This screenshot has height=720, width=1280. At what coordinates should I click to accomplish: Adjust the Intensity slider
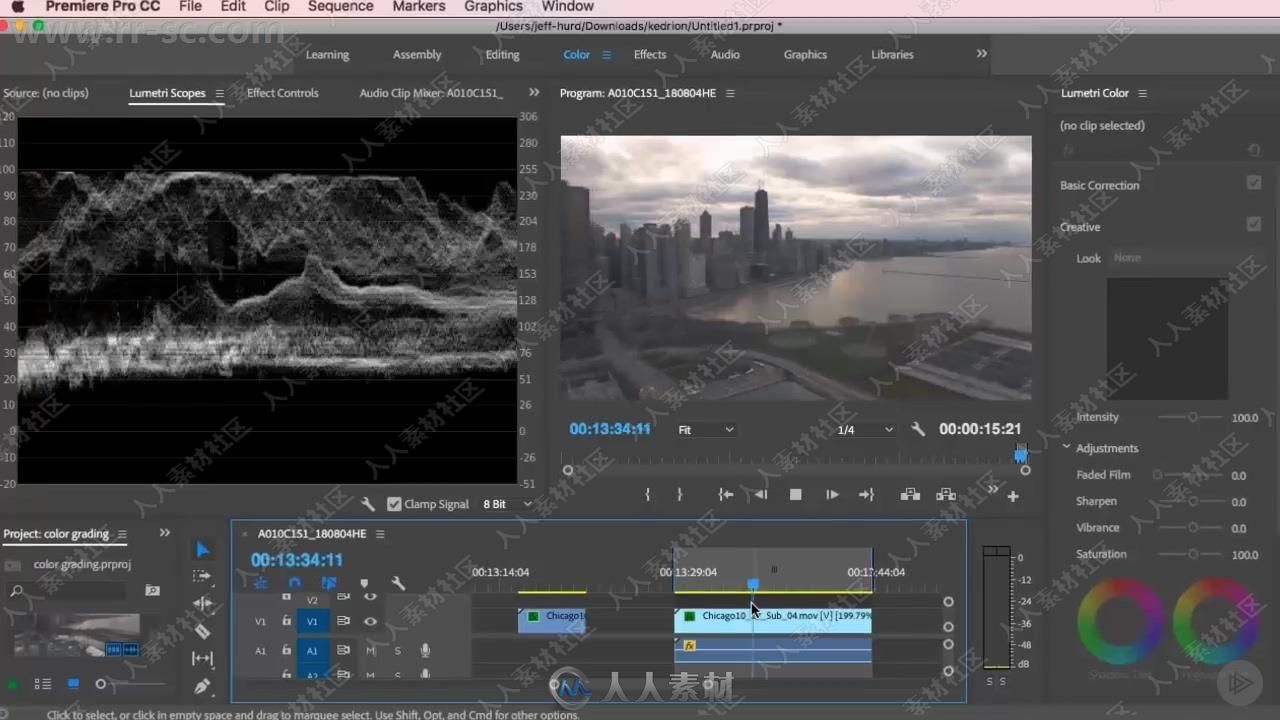(x=1192, y=417)
